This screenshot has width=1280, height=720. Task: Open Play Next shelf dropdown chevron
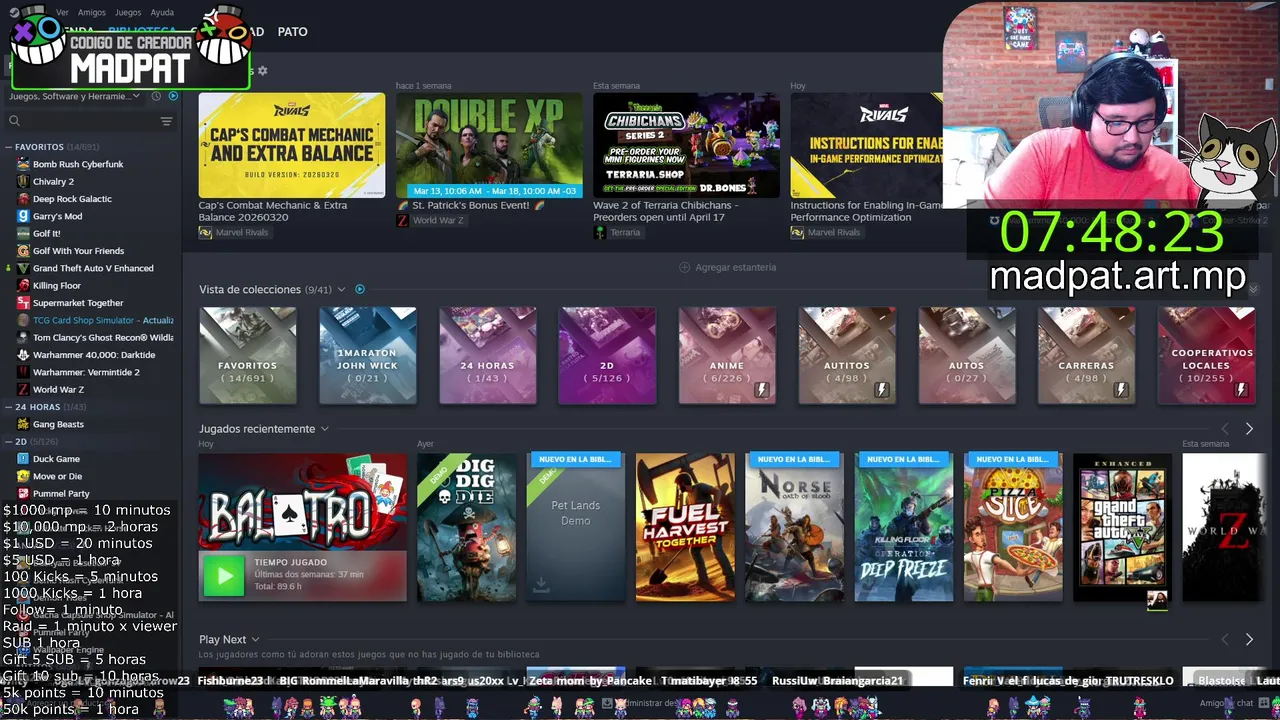tap(255, 640)
